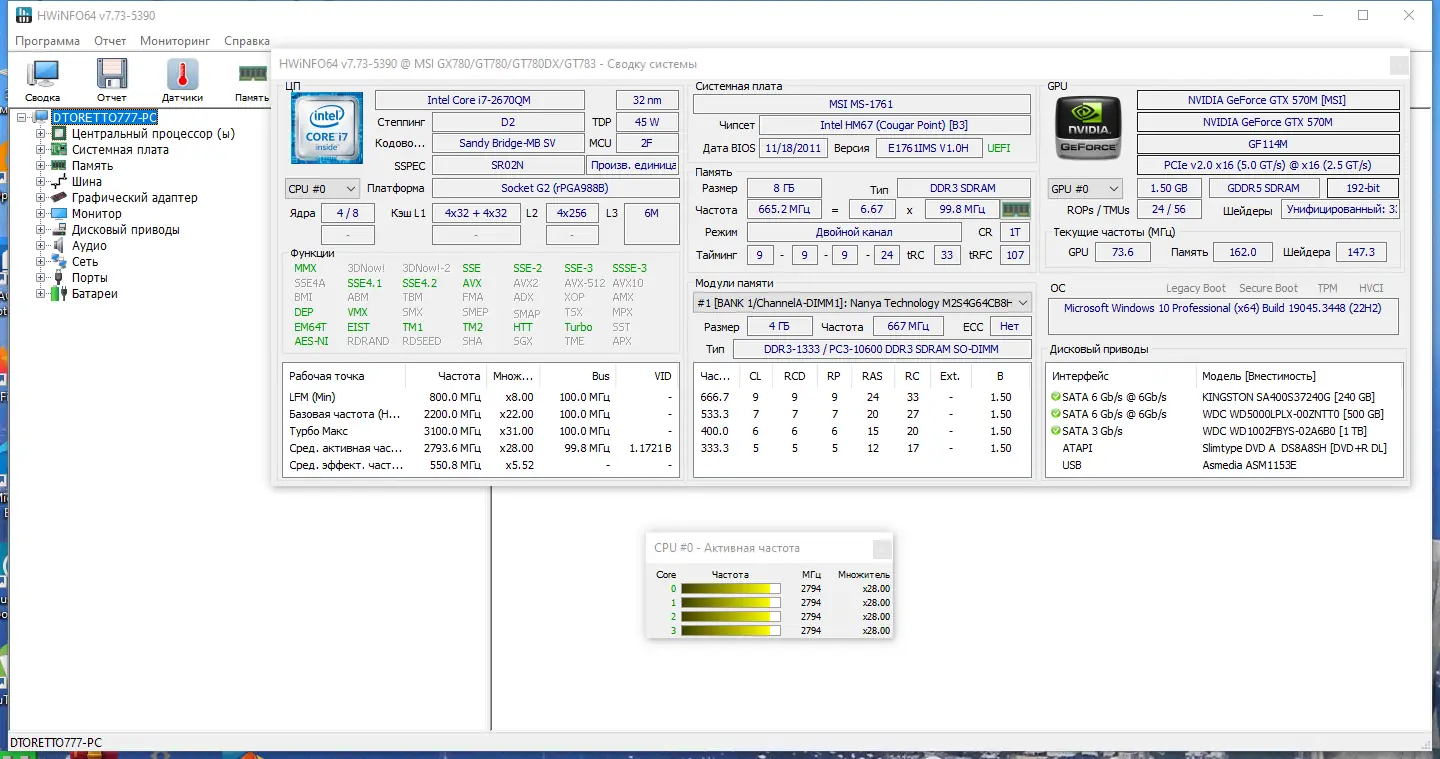
Task: Click the Intel Core i7 CPU badge
Action: pyautogui.click(x=326, y=128)
